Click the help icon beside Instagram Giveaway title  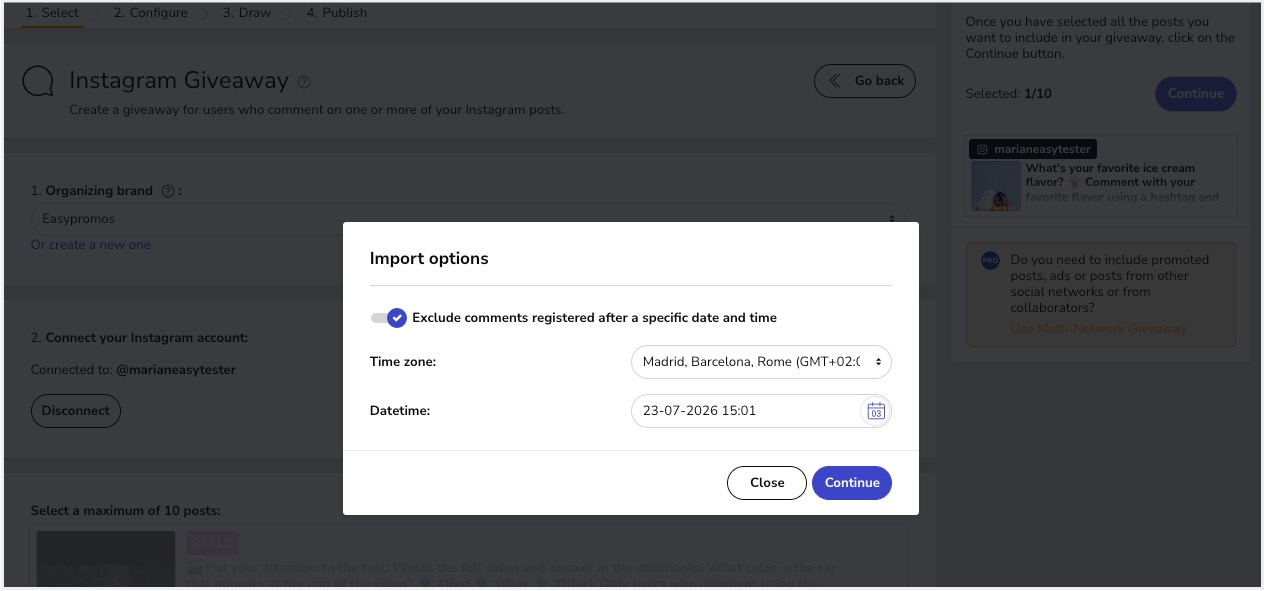(304, 82)
